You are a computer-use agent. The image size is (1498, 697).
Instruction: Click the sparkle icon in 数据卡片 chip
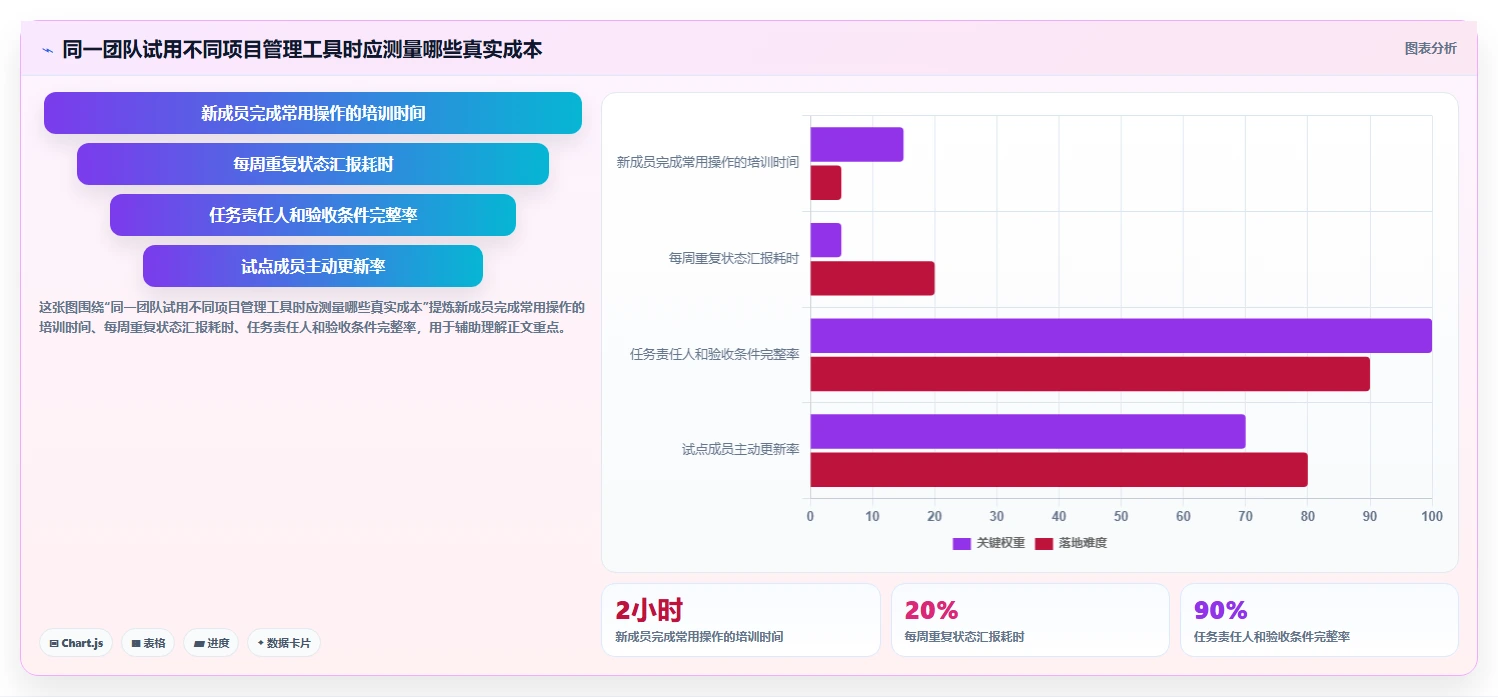pyautogui.click(x=261, y=643)
